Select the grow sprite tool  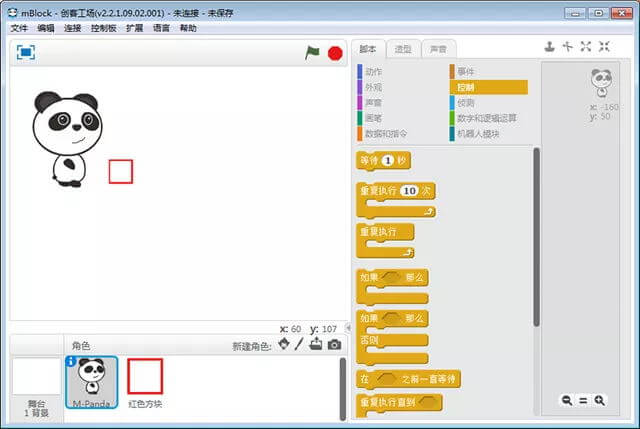586,47
